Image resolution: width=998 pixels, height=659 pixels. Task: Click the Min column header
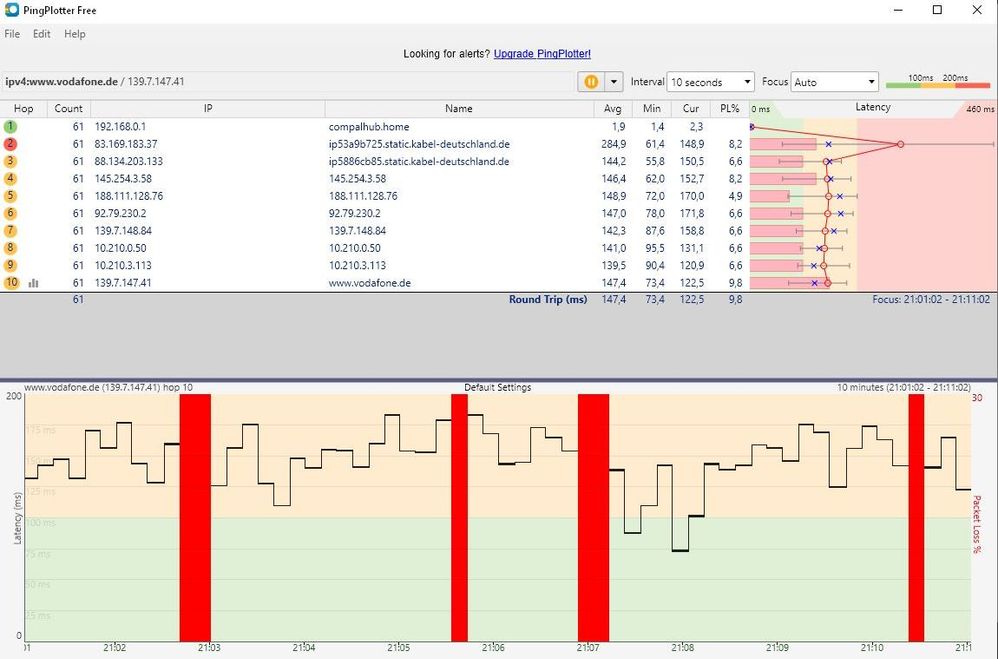(x=652, y=108)
